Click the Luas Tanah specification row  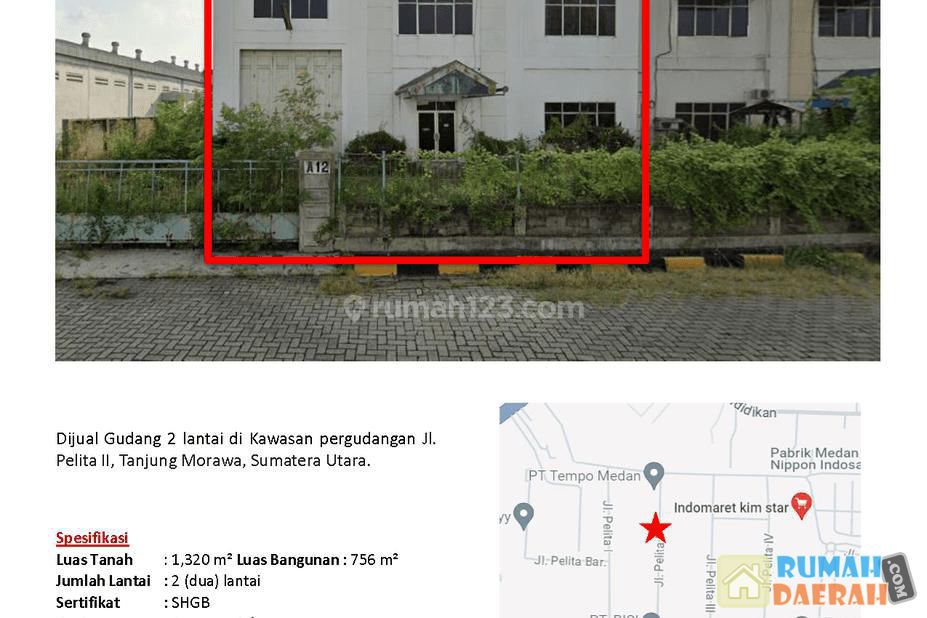(227, 559)
